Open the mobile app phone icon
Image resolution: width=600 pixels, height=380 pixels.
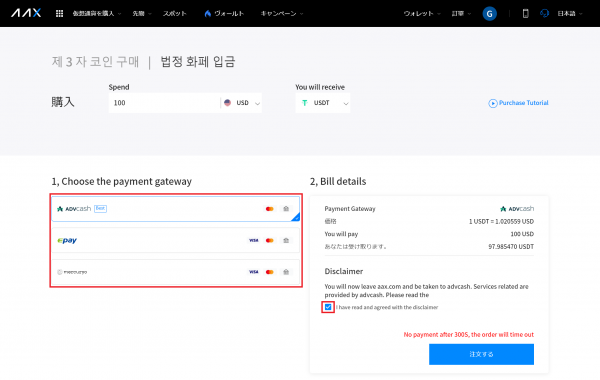(x=525, y=13)
